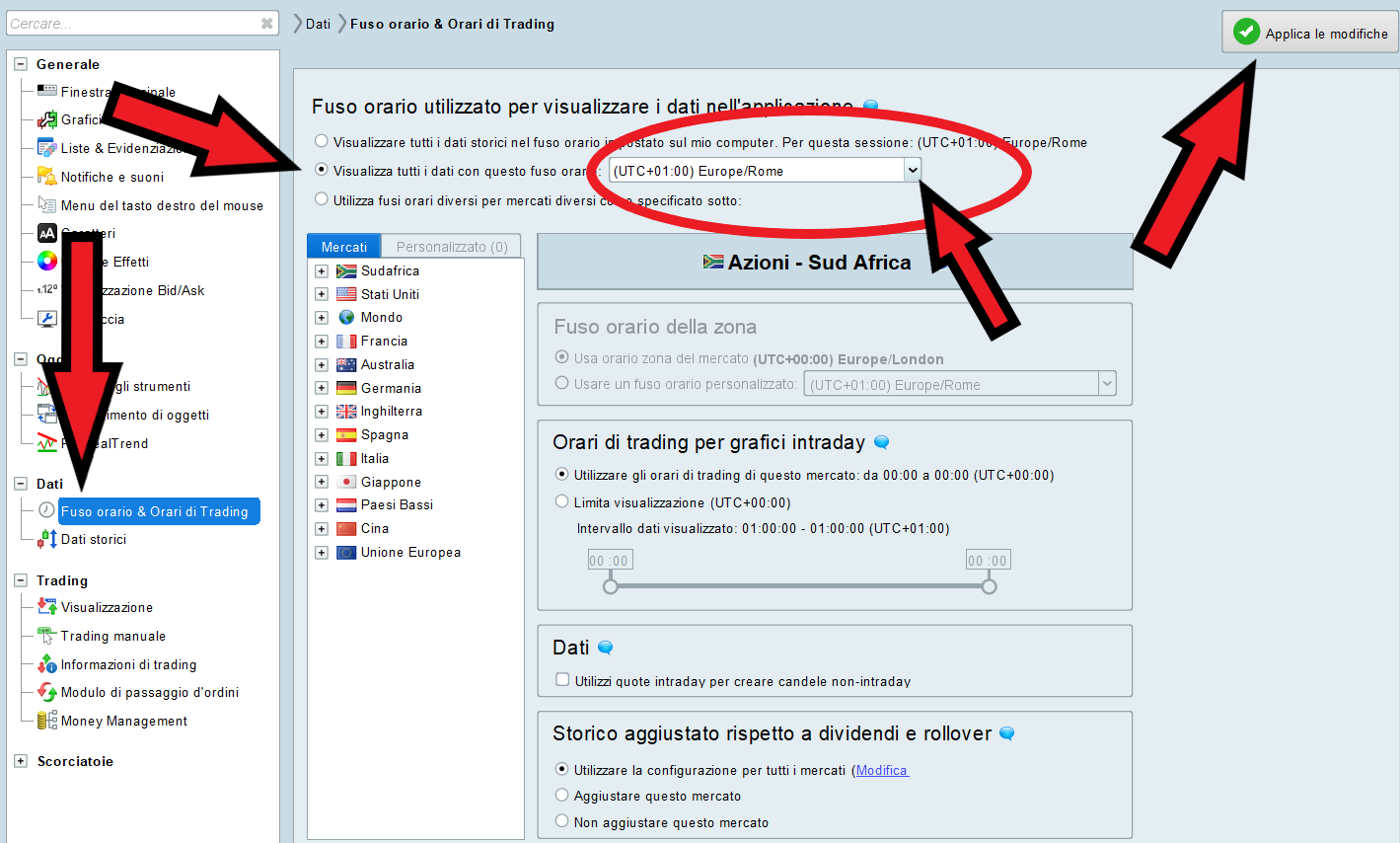
Task: Choose 'Limita visualizzazione' radio button
Action: tap(561, 501)
